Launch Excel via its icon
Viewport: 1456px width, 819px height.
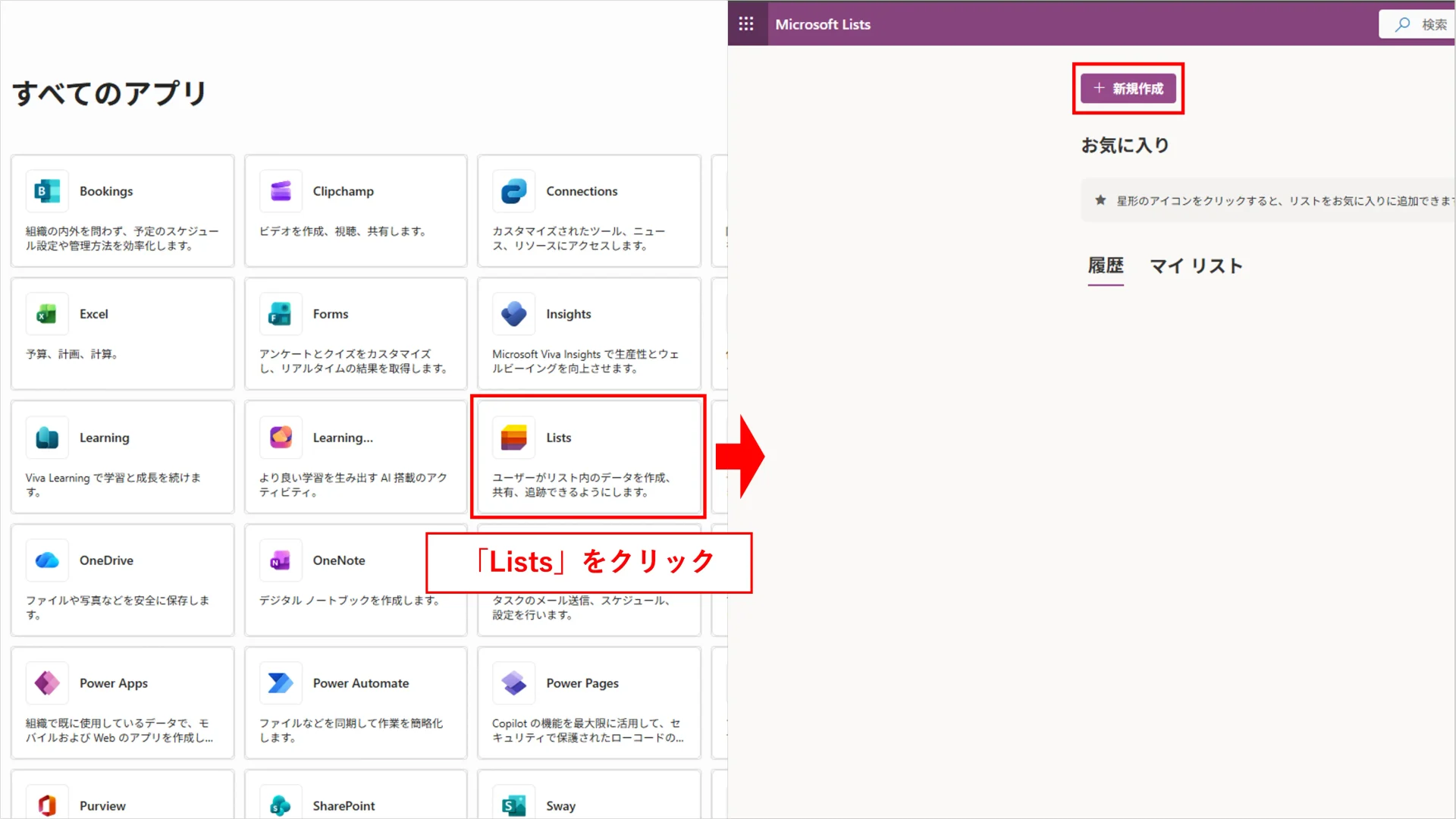[x=47, y=314]
